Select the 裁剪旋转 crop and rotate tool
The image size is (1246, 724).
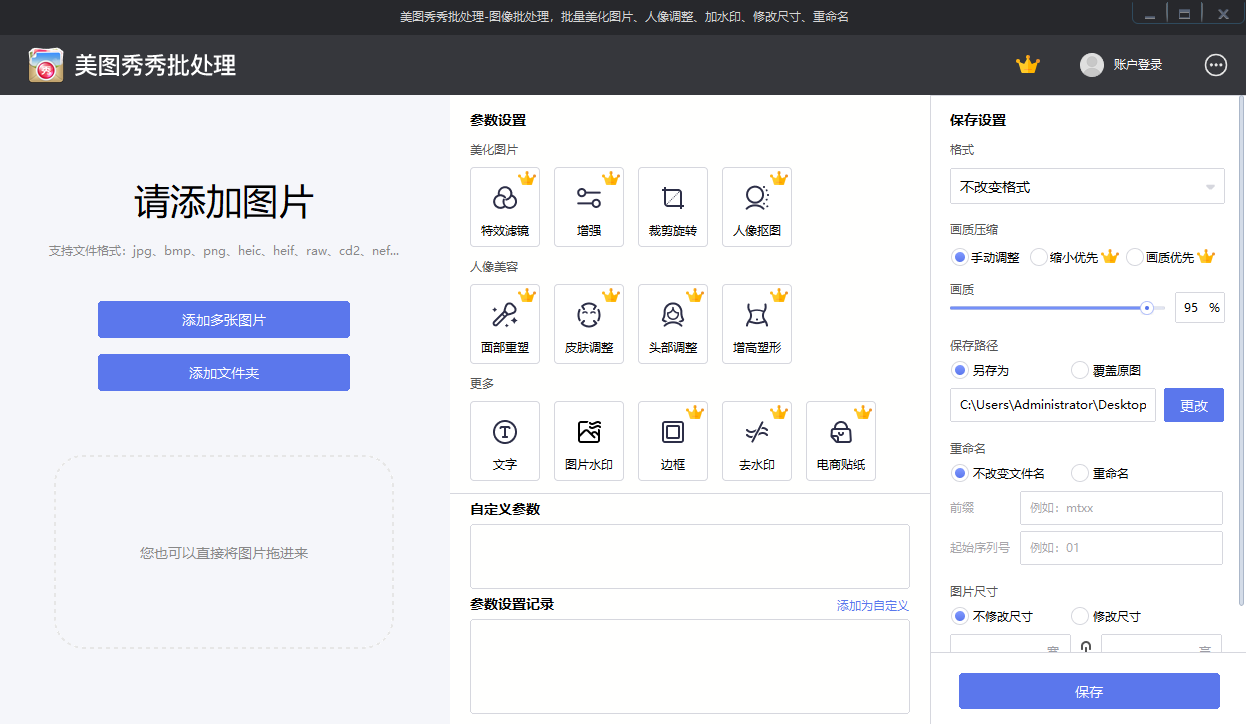(x=673, y=207)
